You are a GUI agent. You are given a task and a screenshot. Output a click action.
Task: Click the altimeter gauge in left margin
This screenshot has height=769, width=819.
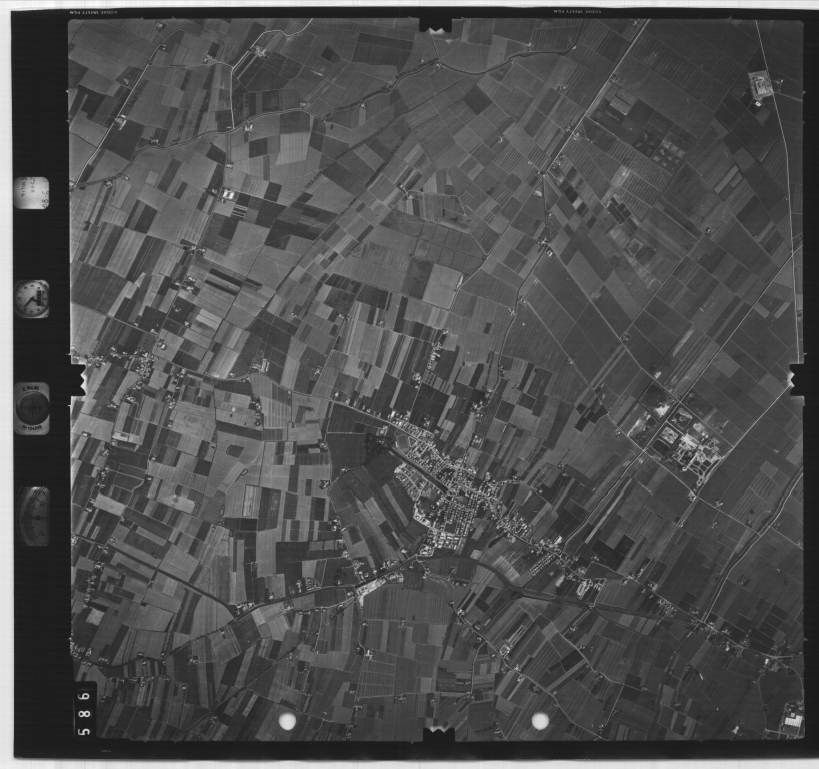point(34,516)
